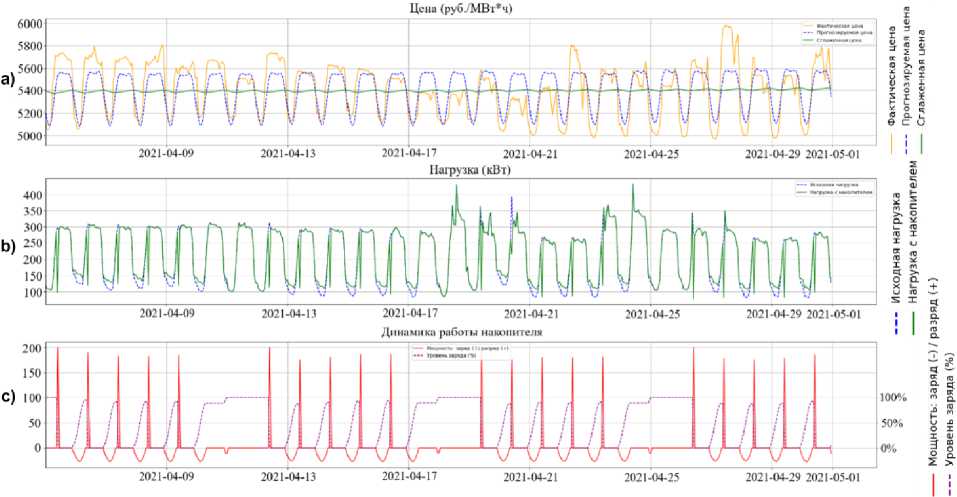The width and height of the screenshot is (957, 497).
Task: Click the in-plot legend box of load chart
Action: (834, 188)
